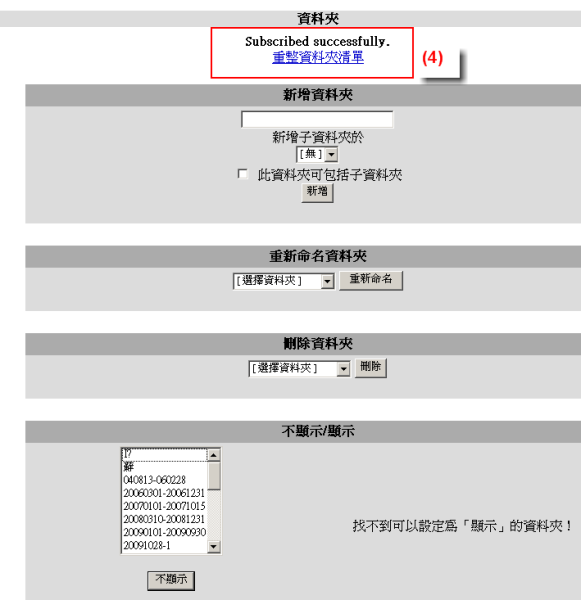
Task: Click the folder list scrollbar thumb
Action: (x=214, y=476)
